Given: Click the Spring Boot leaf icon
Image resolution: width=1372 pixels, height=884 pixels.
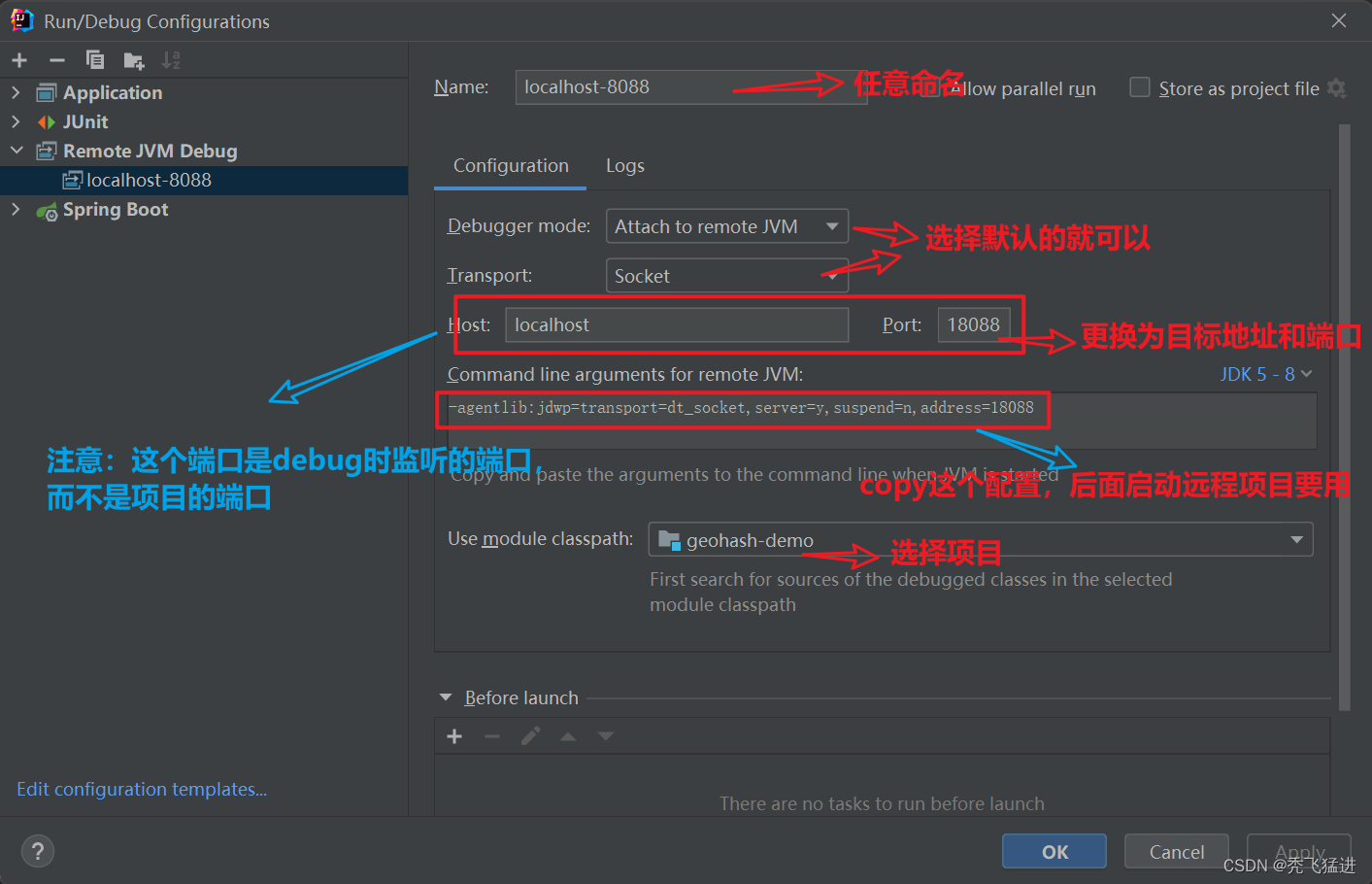Looking at the screenshot, I should [46, 211].
